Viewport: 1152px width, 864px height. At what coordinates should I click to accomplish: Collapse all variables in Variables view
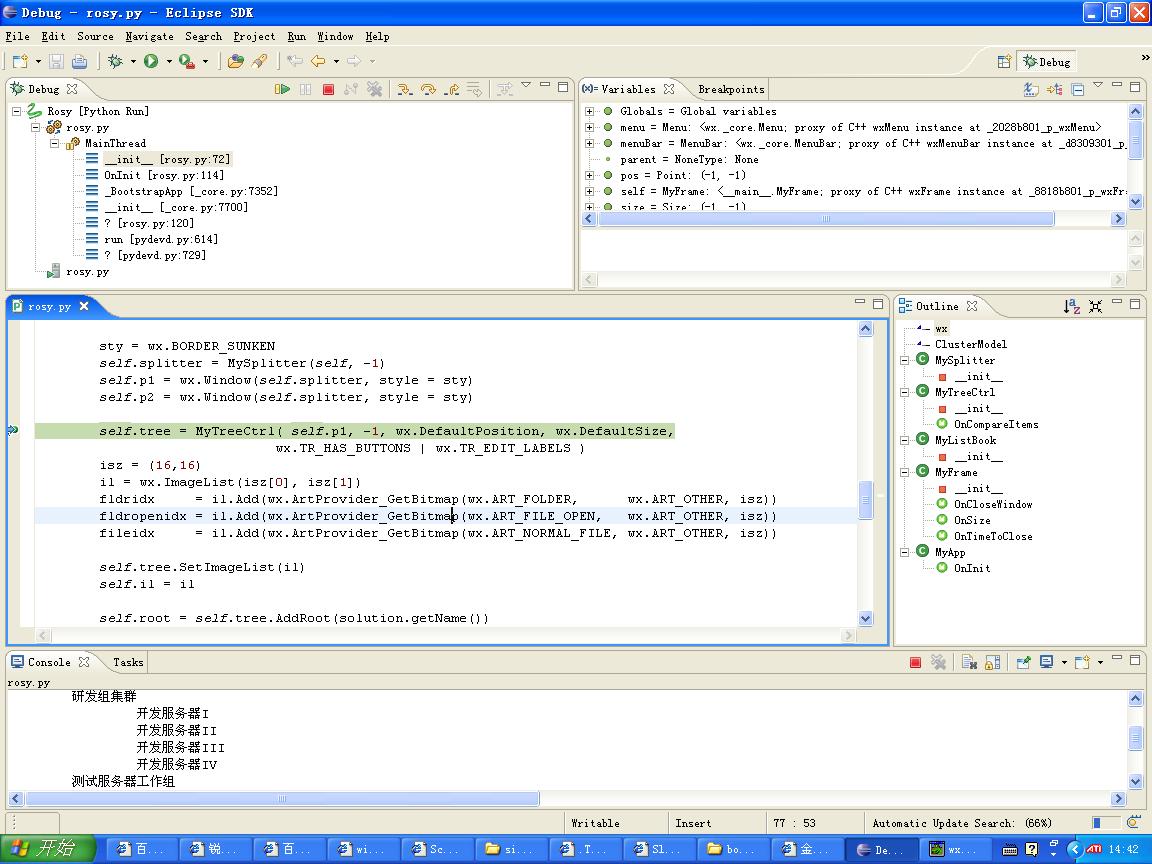tap(1077, 89)
